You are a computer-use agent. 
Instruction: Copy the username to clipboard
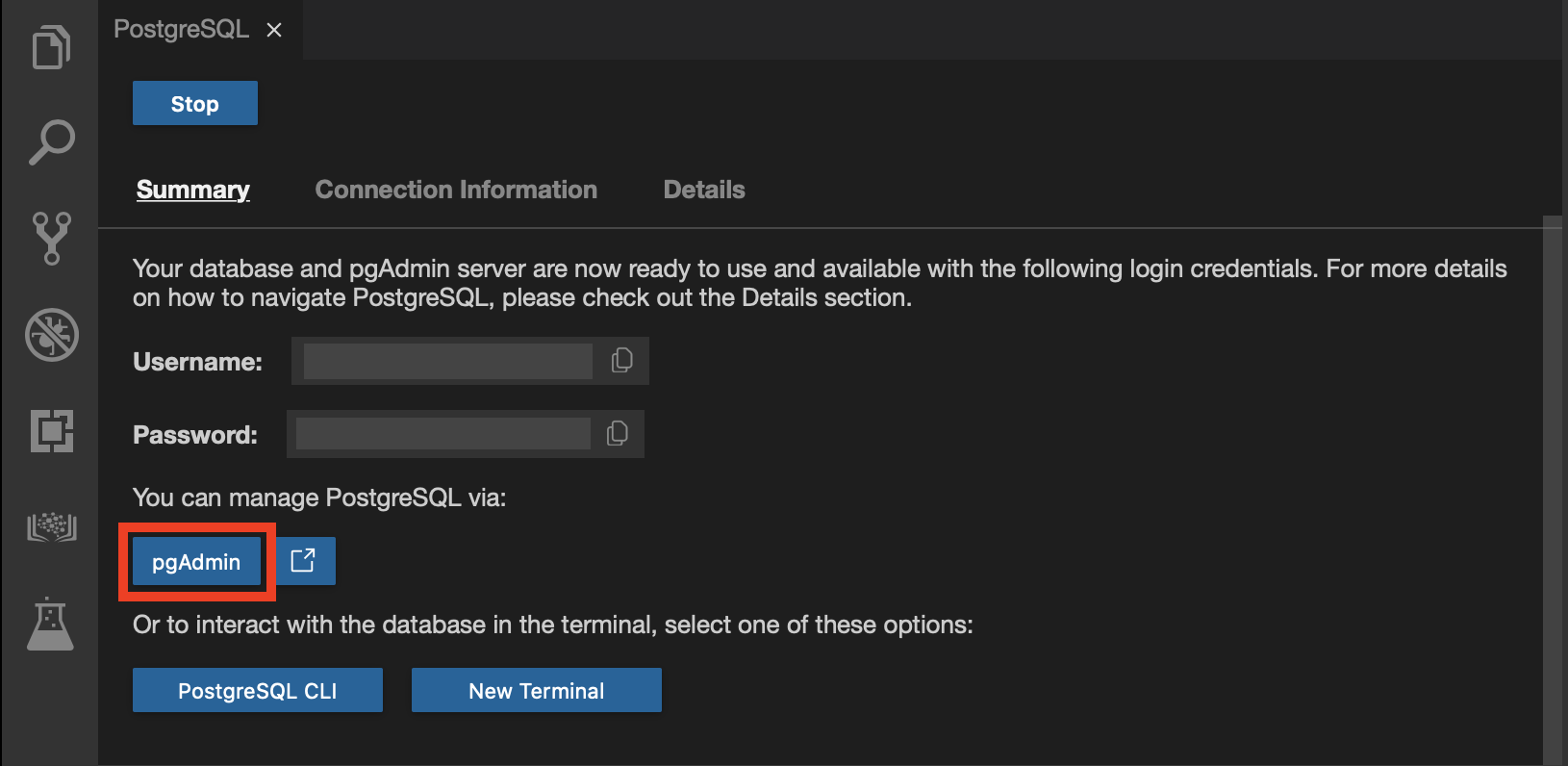pyautogui.click(x=621, y=361)
